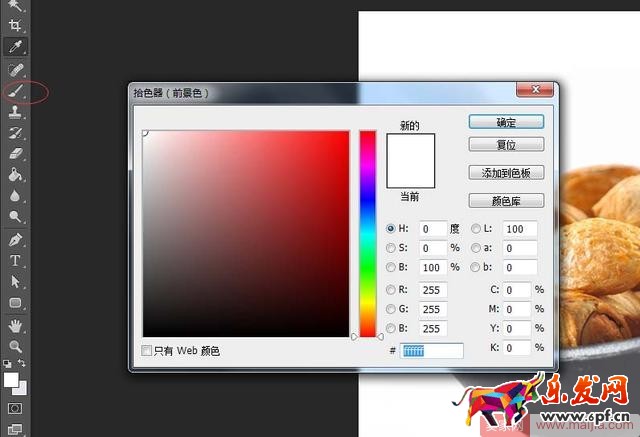Choose the H hue radio button
This screenshot has width=640, height=437.
pyautogui.click(x=391, y=228)
